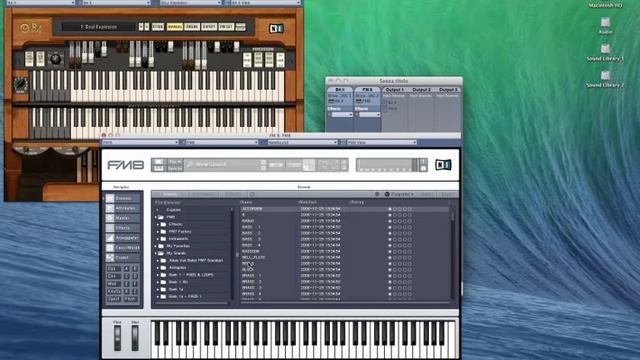Switch B4 organ to ORGAN view

(192, 27)
